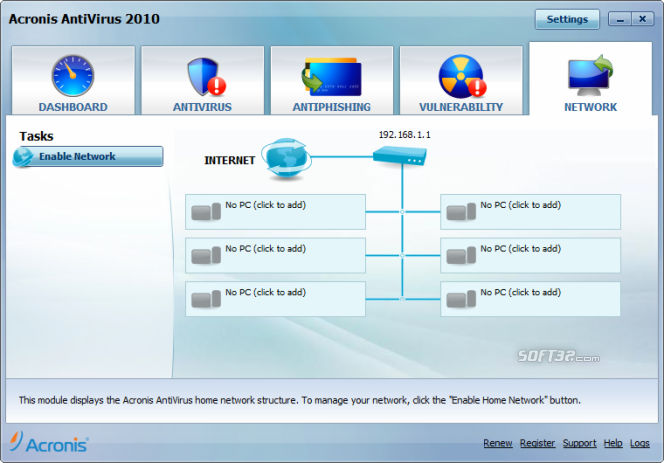
Task: Click the Enable Network task button
Action: (x=88, y=156)
